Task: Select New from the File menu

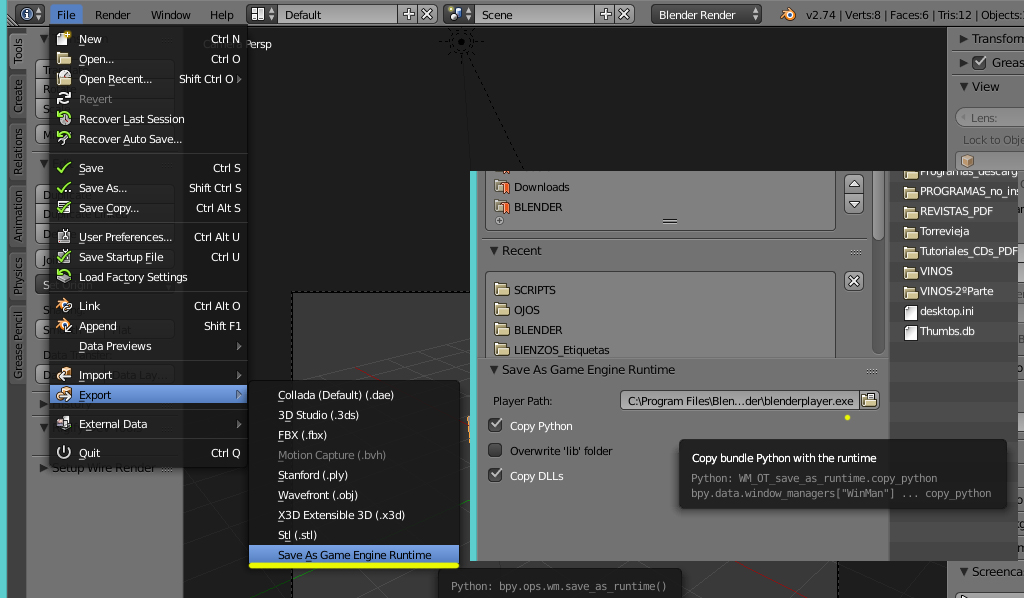Action: point(148,39)
